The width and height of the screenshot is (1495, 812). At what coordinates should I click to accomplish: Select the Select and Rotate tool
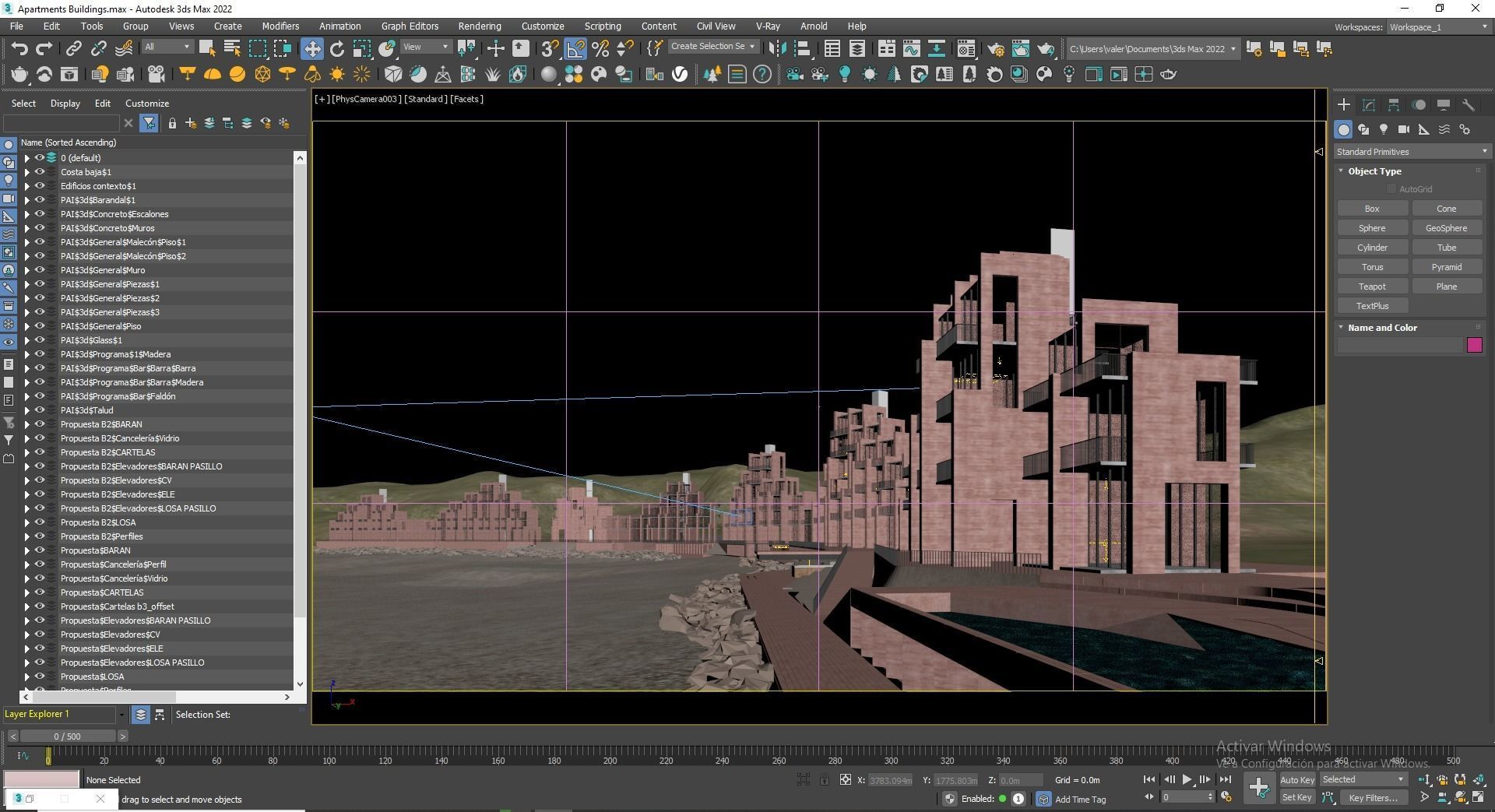[x=337, y=48]
